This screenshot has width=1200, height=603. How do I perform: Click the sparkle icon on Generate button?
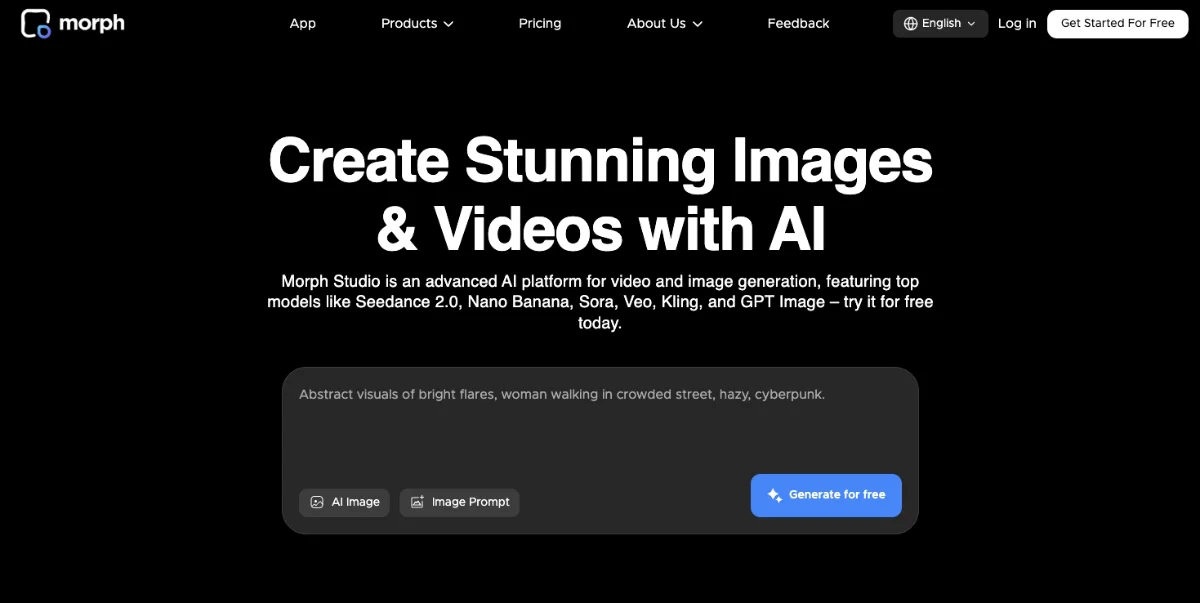coord(774,495)
